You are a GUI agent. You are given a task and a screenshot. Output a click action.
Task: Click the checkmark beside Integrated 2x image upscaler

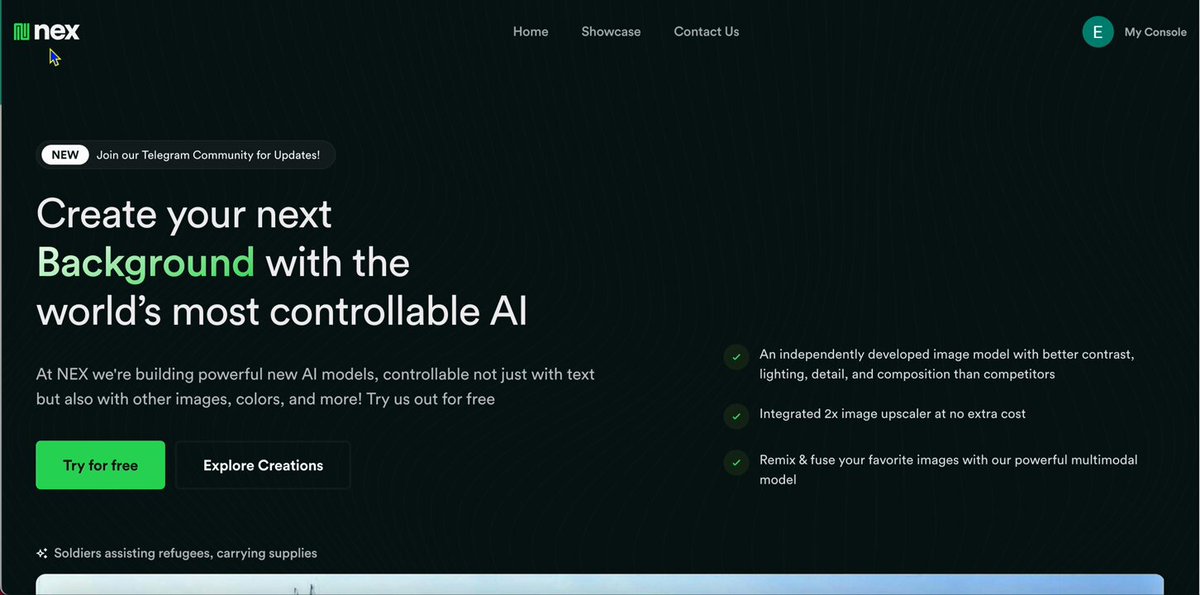click(x=736, y=415)
